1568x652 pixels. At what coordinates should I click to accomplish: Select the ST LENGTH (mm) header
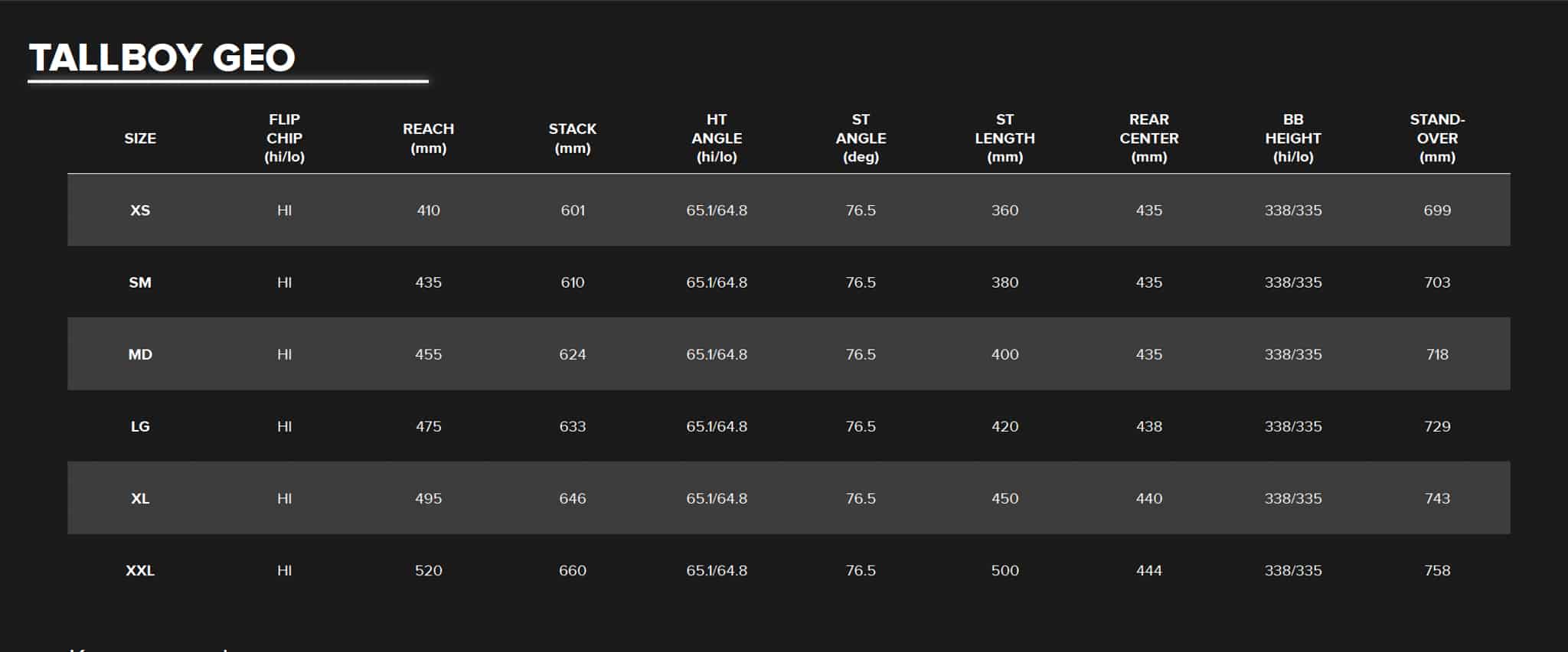click(1004, 139)
